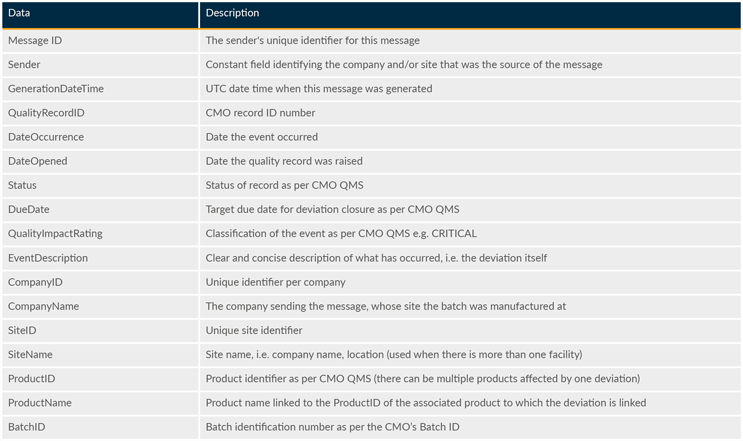Select the DateOpened row label
Screen dimensions: 743x441
(37, 161)
